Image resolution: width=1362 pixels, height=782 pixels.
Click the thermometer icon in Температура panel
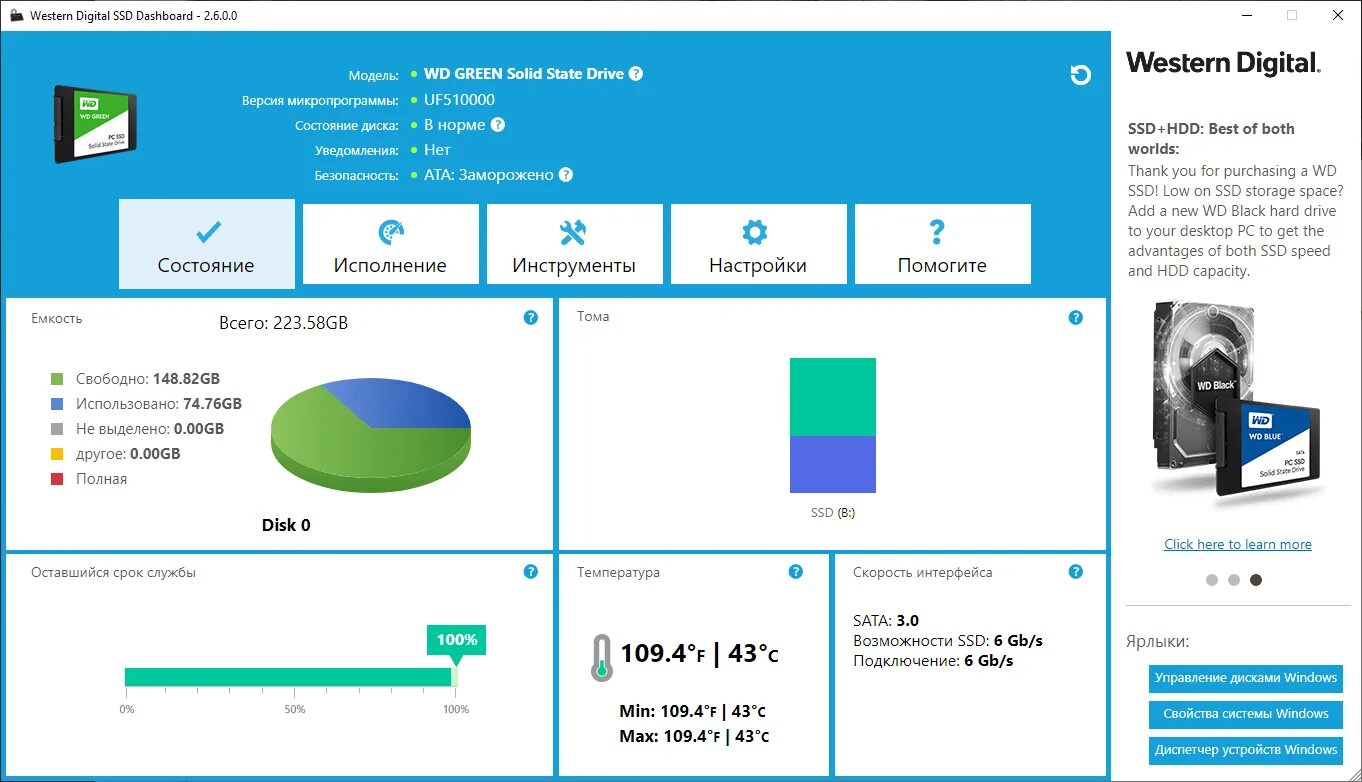coord(600,654)
